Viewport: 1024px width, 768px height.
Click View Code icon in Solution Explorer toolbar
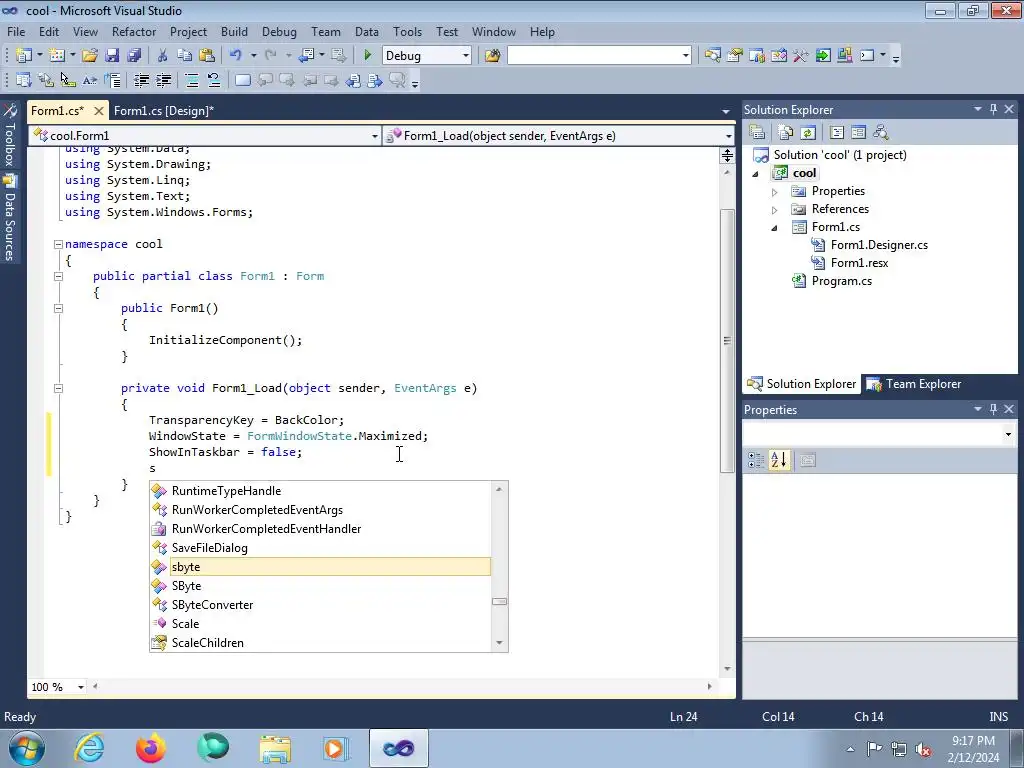[837, 133]
